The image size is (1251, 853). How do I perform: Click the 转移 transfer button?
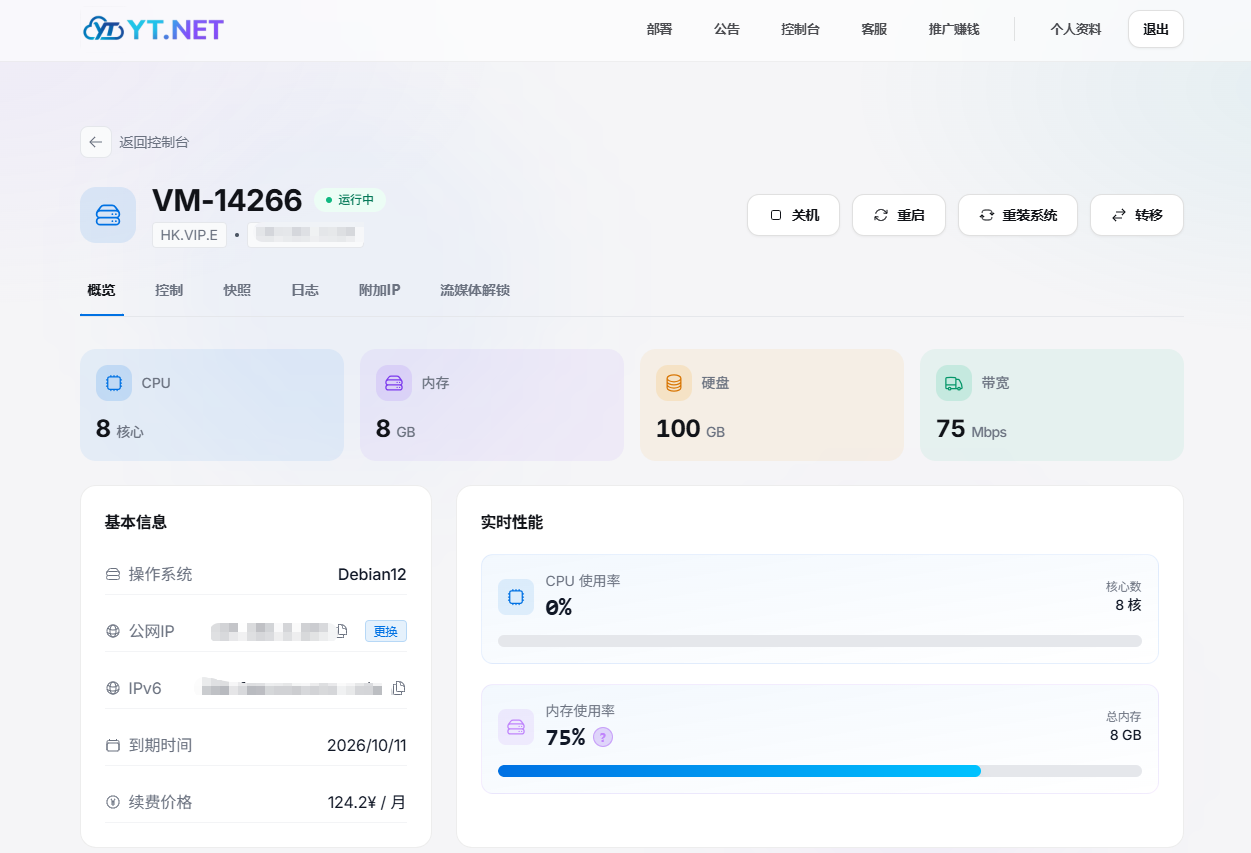click(x=1137, y=215)
